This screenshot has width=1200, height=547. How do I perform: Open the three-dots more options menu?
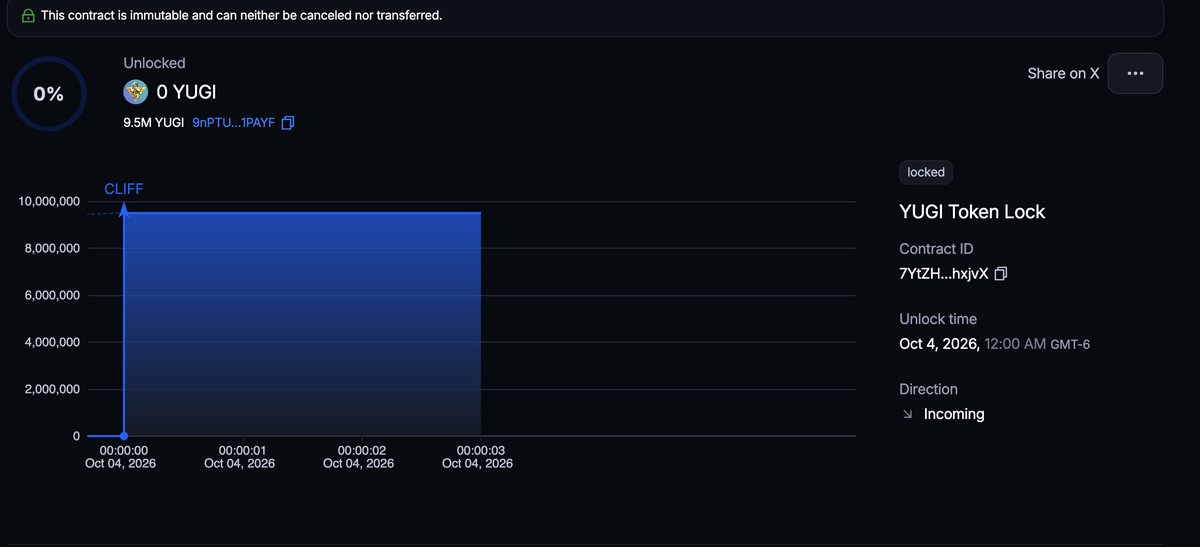pyautogui.click(x=1134, y=73)
